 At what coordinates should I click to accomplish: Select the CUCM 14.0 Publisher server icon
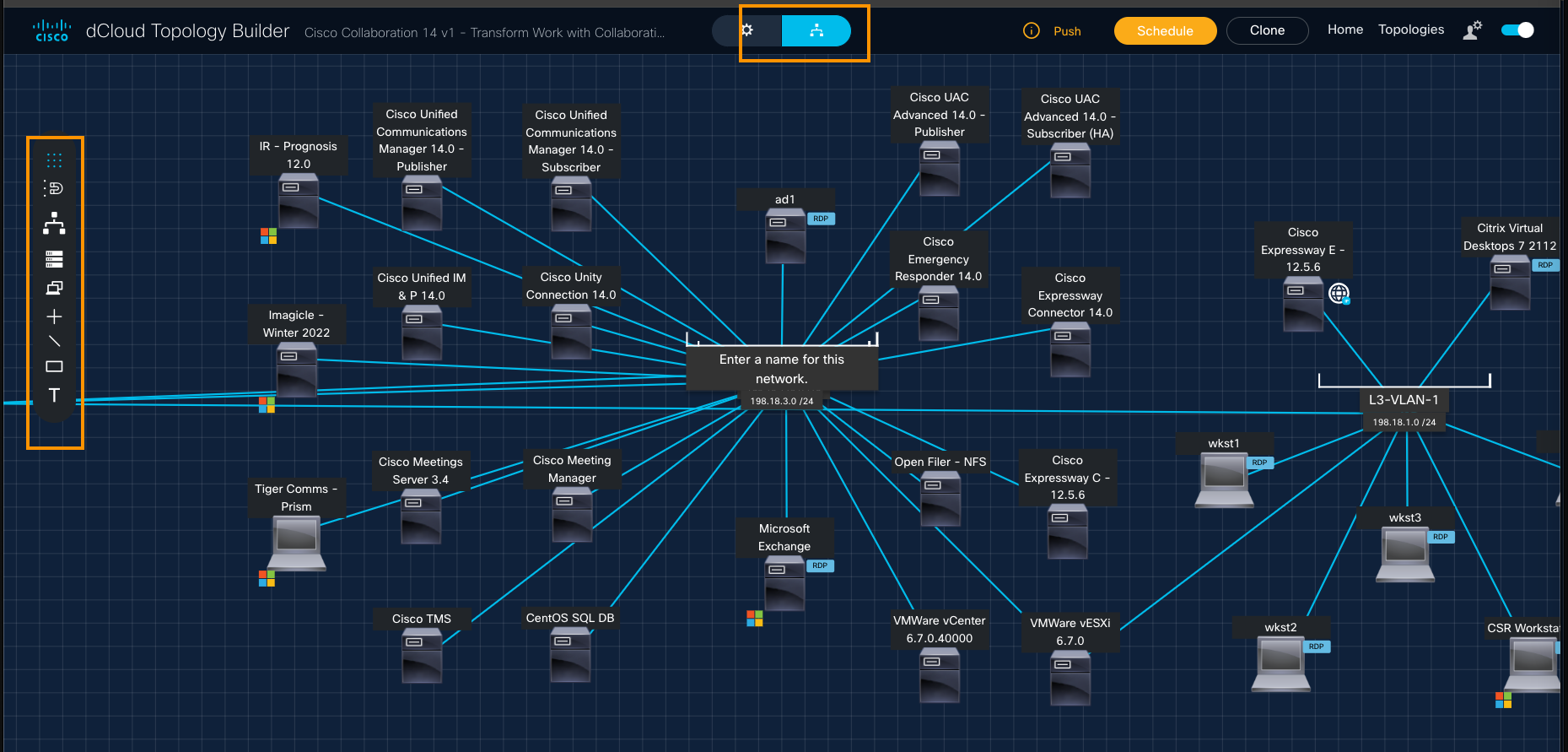422,203
